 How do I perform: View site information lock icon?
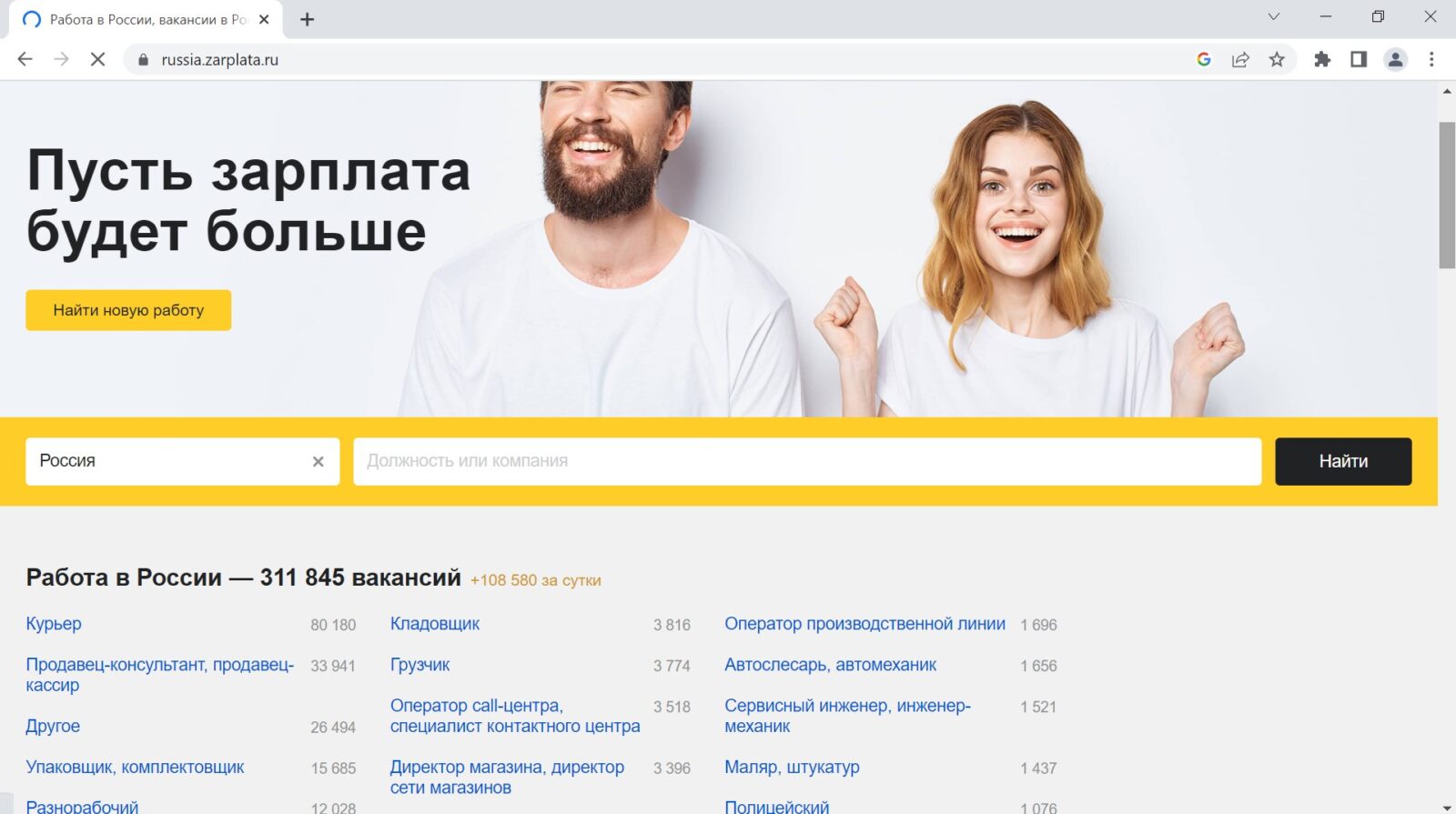tap(142, 60)
